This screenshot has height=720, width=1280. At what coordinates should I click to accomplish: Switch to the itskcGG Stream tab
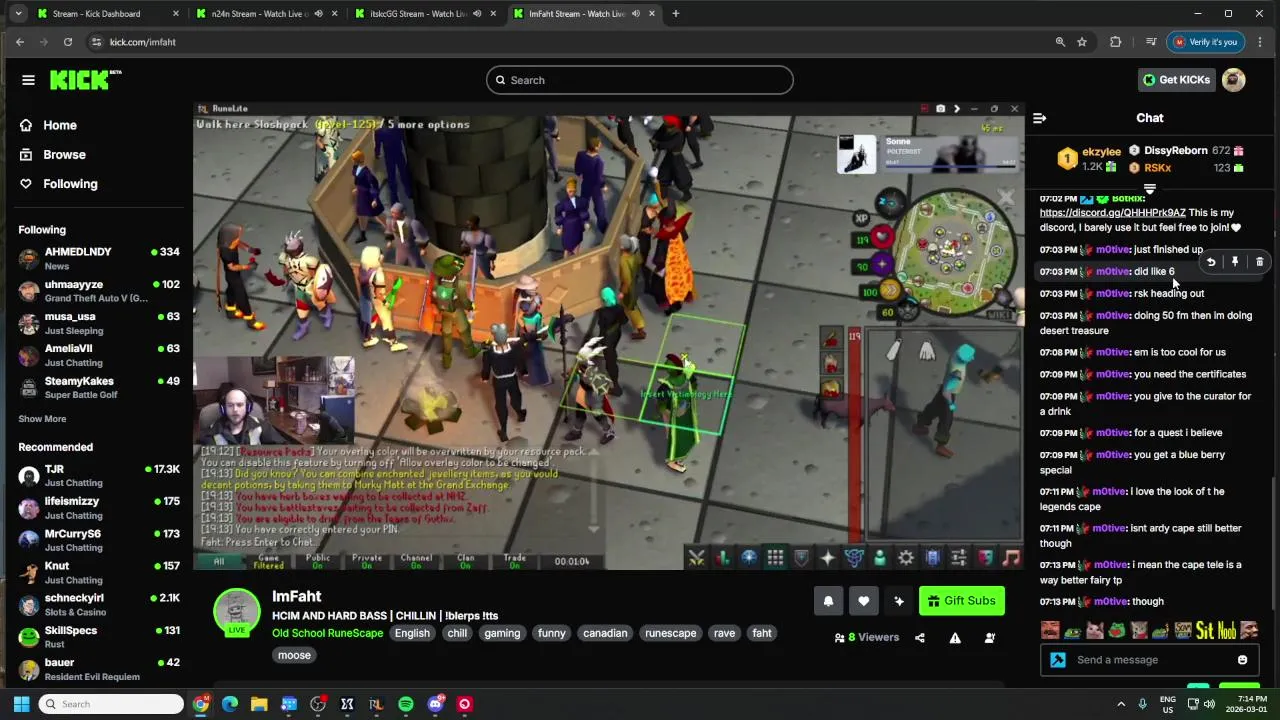425,14
